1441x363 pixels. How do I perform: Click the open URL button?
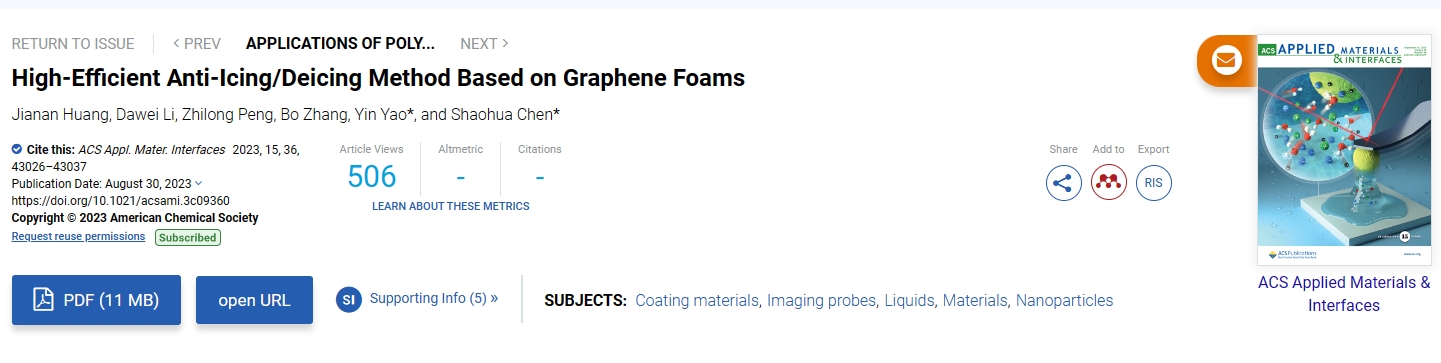tap(254, 300)
